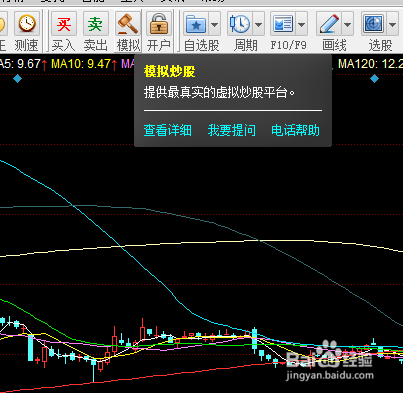Viewport: 403px width, 393px height.
Task: Click the 我要提问 link in the tooltip
Action: [x=232, y=130]
